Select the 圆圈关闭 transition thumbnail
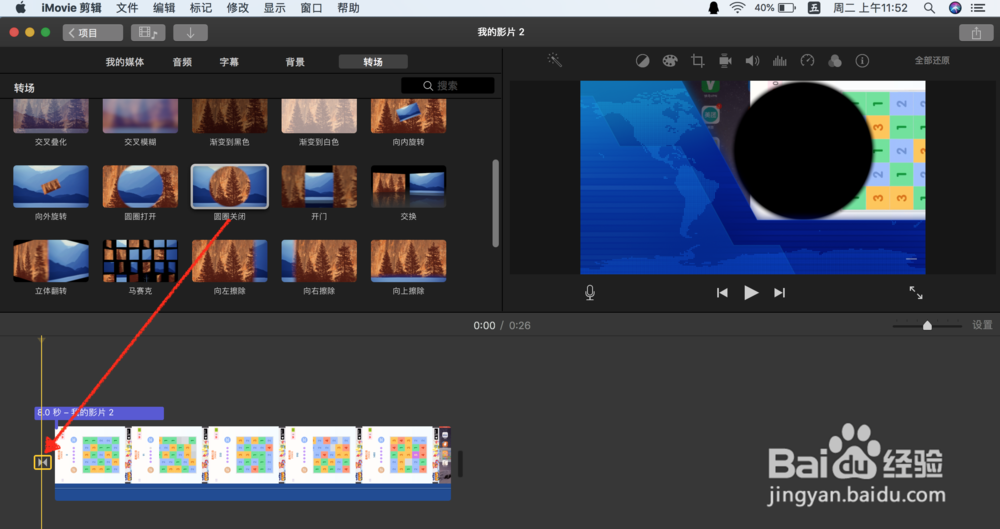The width and height of the screenshot is (1000, 529). click(x=230, y=186)
